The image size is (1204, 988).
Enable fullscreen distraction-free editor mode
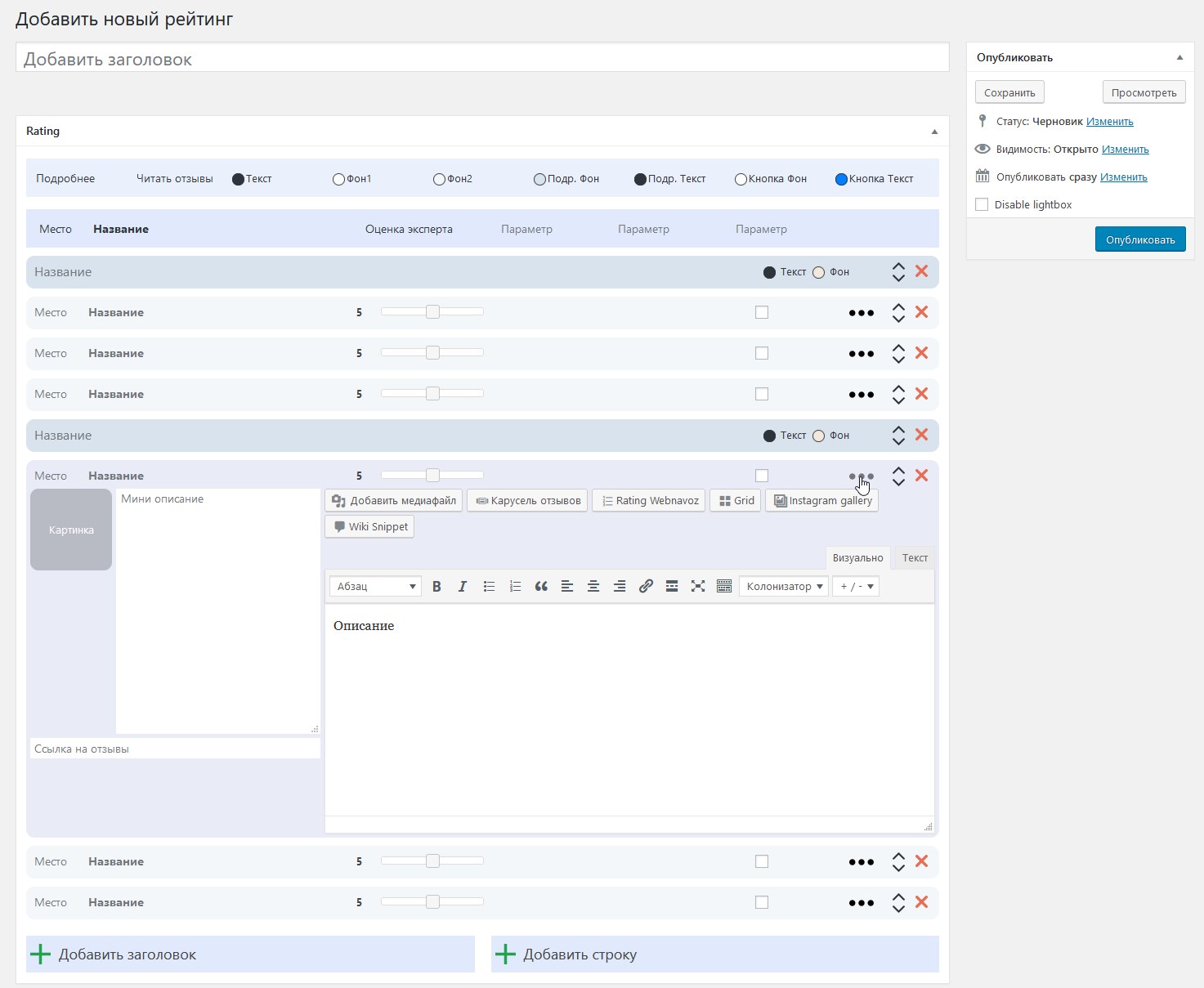[x=698, y=586]
